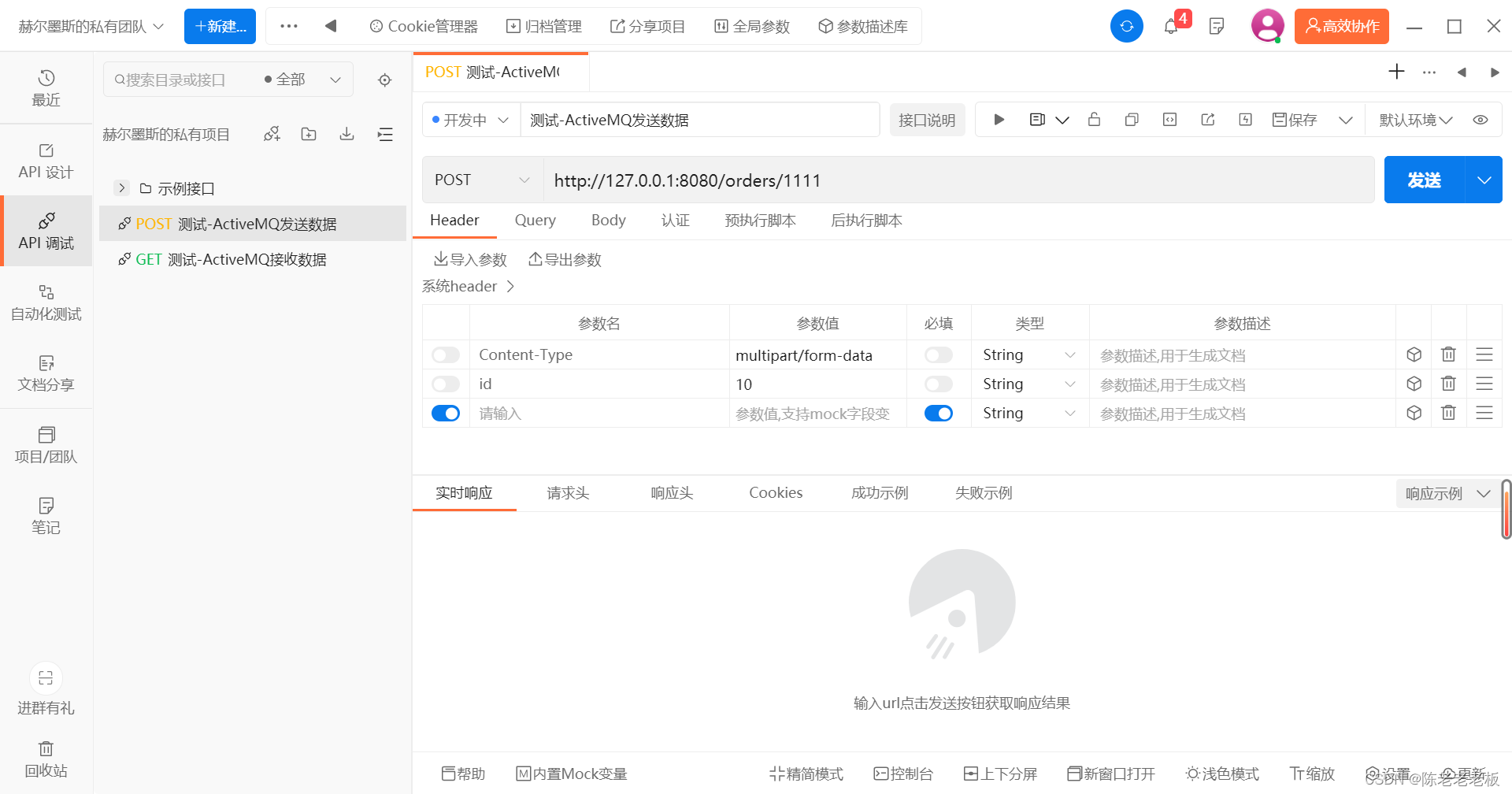This screenshot has width=1512, height=794.
Task: Enable the 必填 switch for the id parameter
Action: (938, 384)
